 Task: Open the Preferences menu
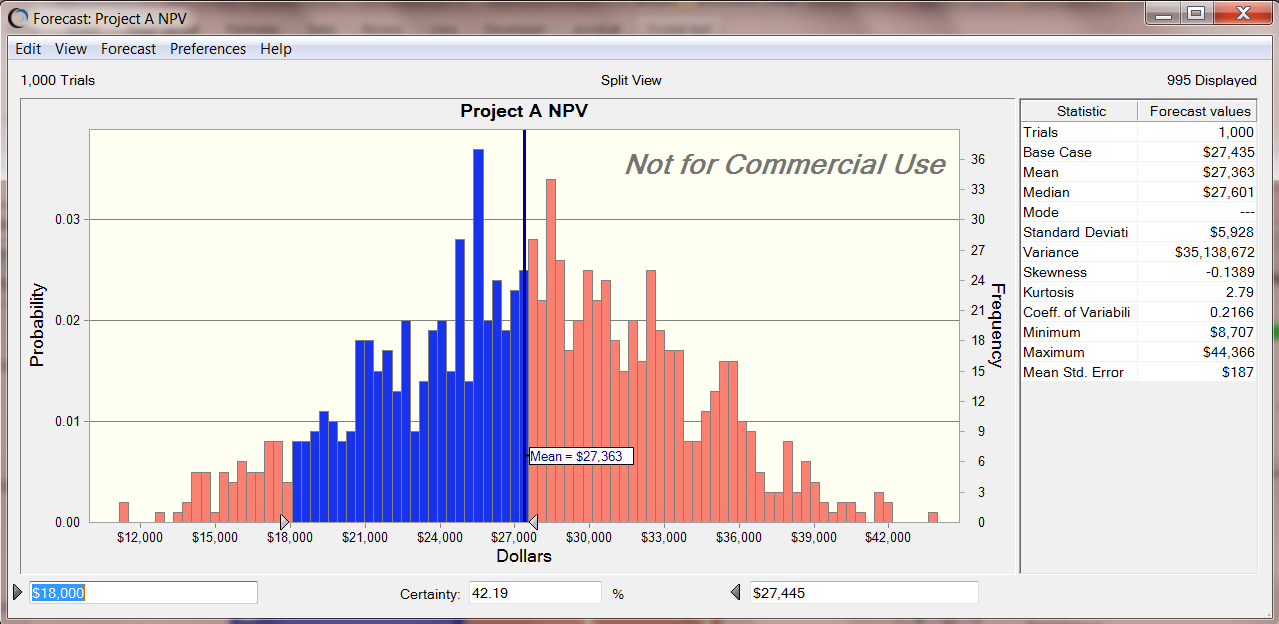pos(208,49)
